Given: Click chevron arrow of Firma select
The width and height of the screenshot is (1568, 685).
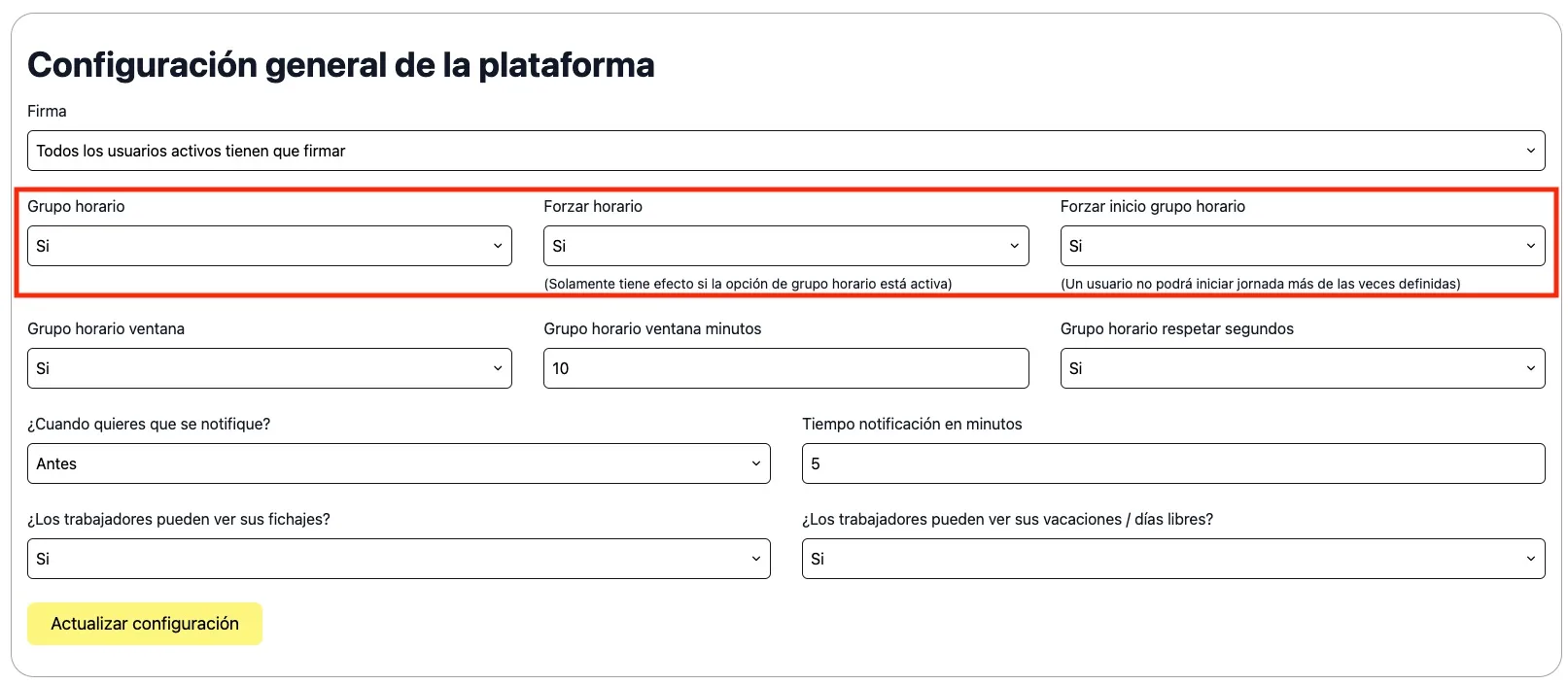Looking at the screenshot, I should coord(1530,151).
